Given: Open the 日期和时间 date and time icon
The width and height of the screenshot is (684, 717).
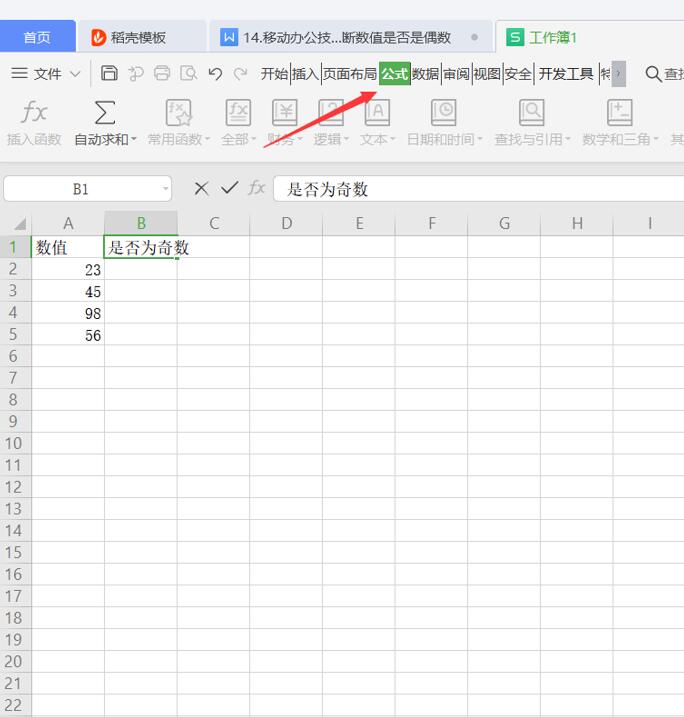Looking at the screenshot, I should (444, 112).
